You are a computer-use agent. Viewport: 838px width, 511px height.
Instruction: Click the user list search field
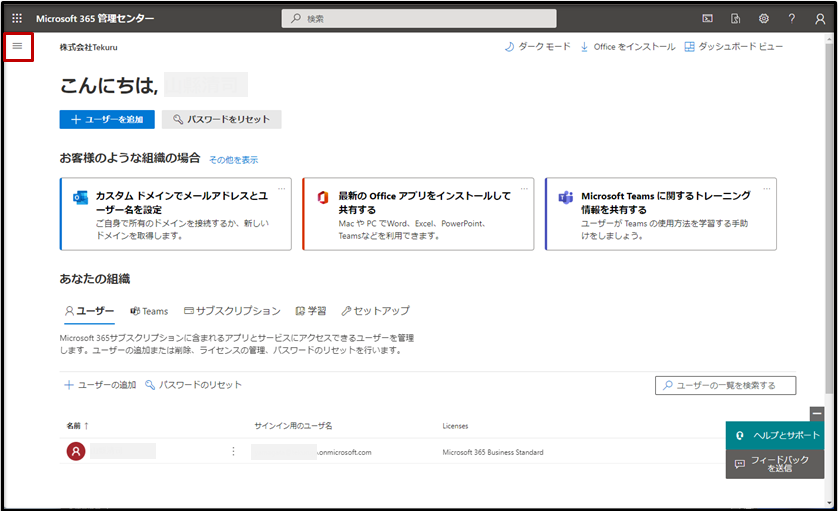coord(725,385)
